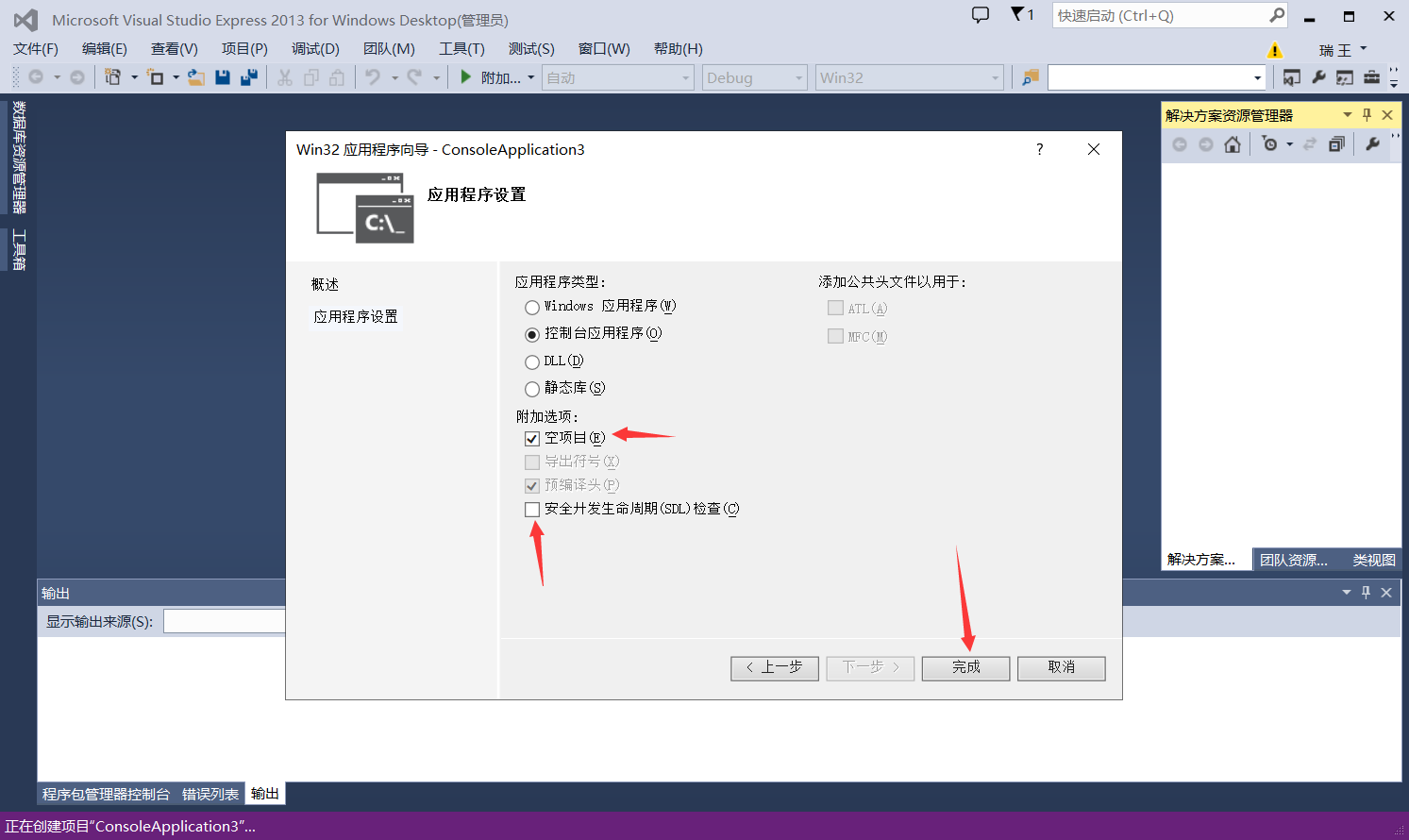Click Pending Changes Filter clock icon

pos(1270,144)
